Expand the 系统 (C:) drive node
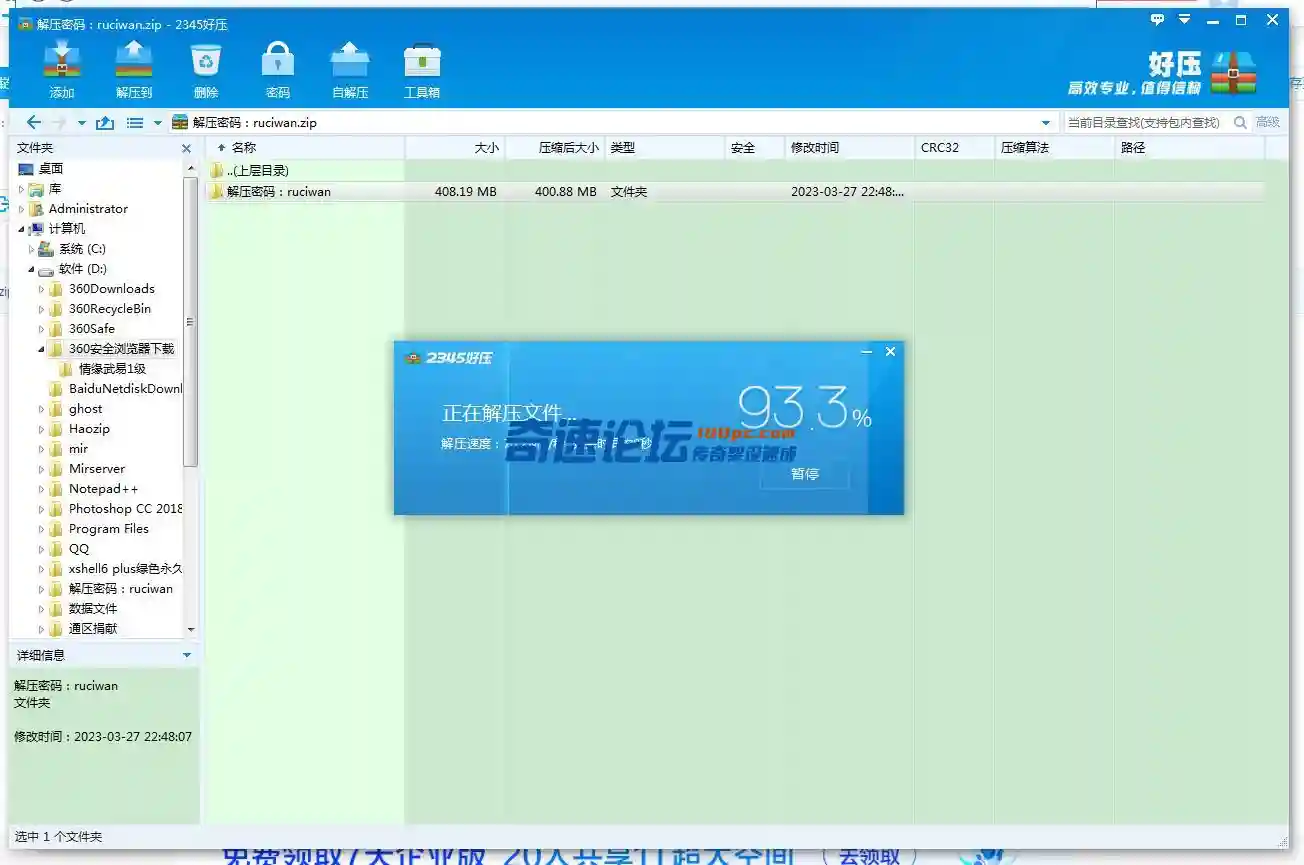1304x865 pixels. (32, 248)
